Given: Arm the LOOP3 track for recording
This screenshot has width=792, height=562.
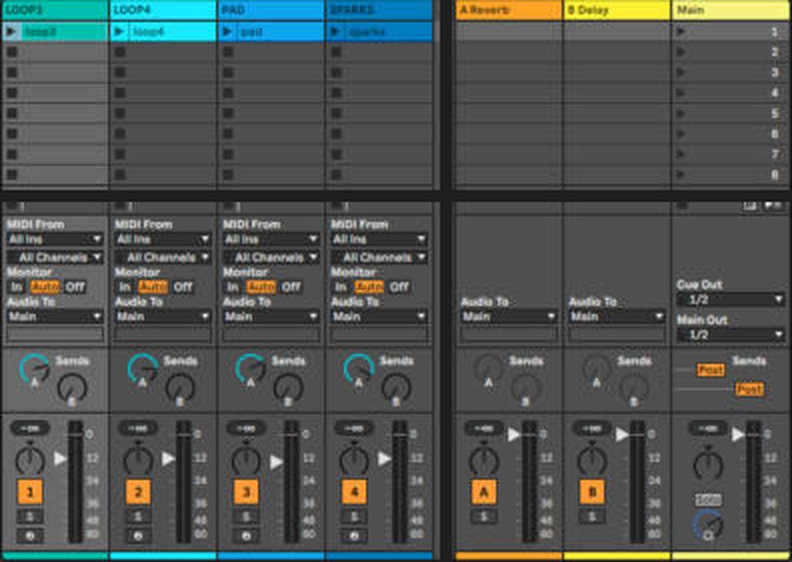Looking at the screenshot, I should [30, 536].
